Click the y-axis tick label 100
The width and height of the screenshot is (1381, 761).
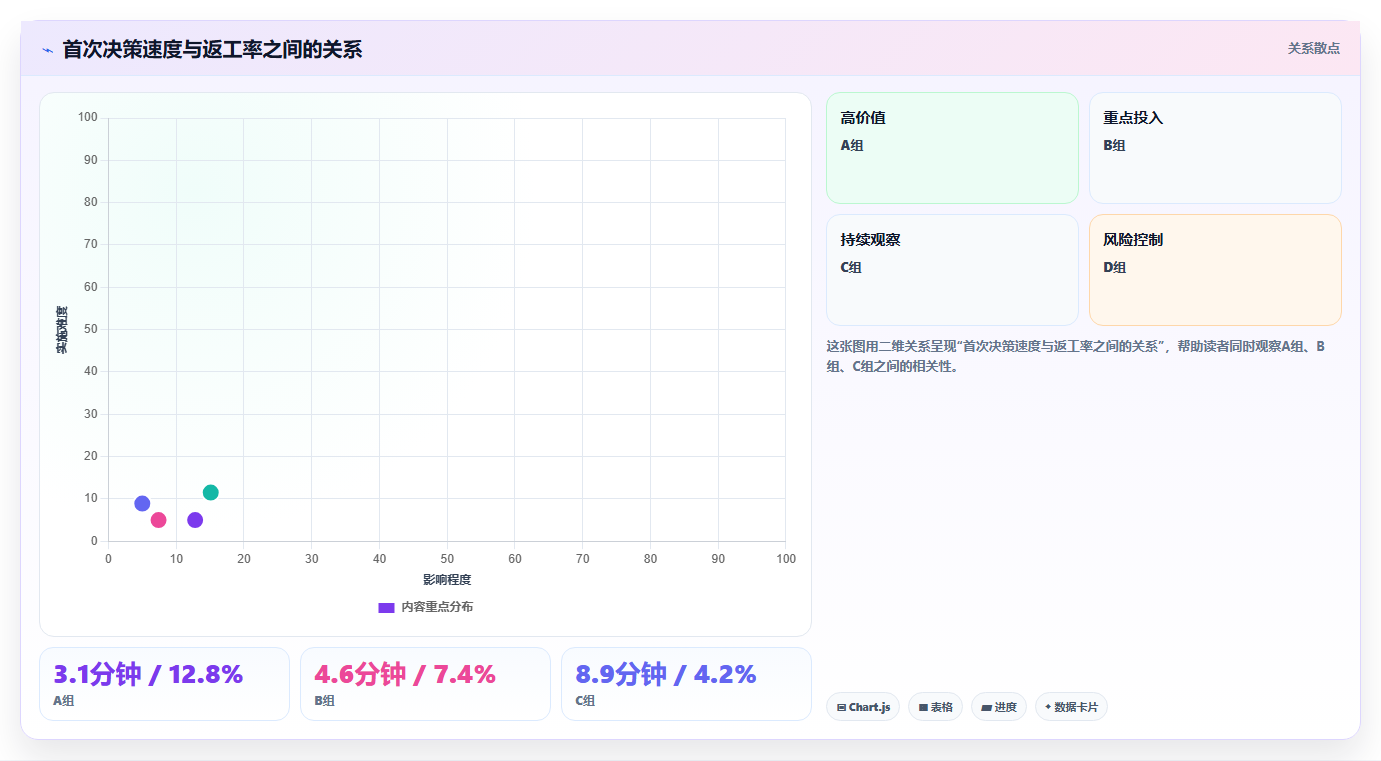click(88, 118)
